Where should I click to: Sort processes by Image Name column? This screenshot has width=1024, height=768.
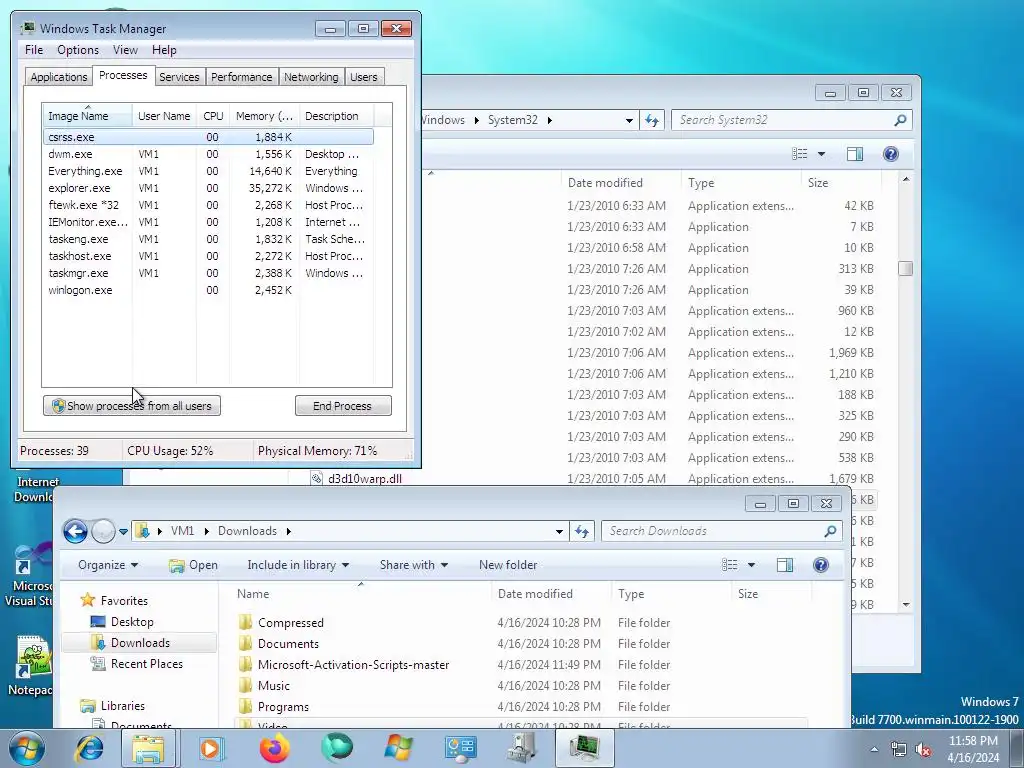[x=88, y=116]
